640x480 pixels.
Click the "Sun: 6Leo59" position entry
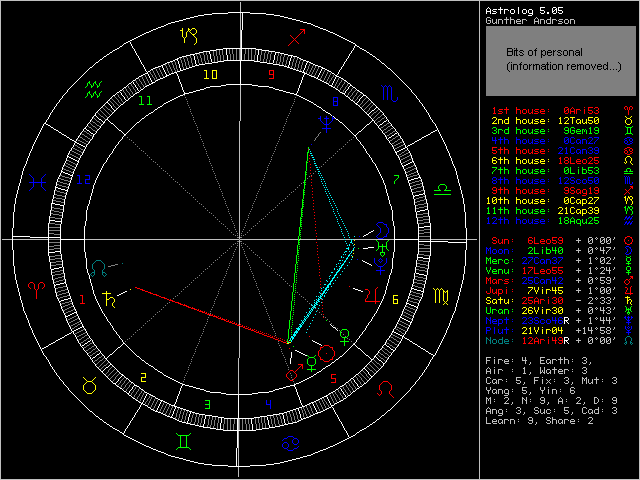(x=560, y=240)
